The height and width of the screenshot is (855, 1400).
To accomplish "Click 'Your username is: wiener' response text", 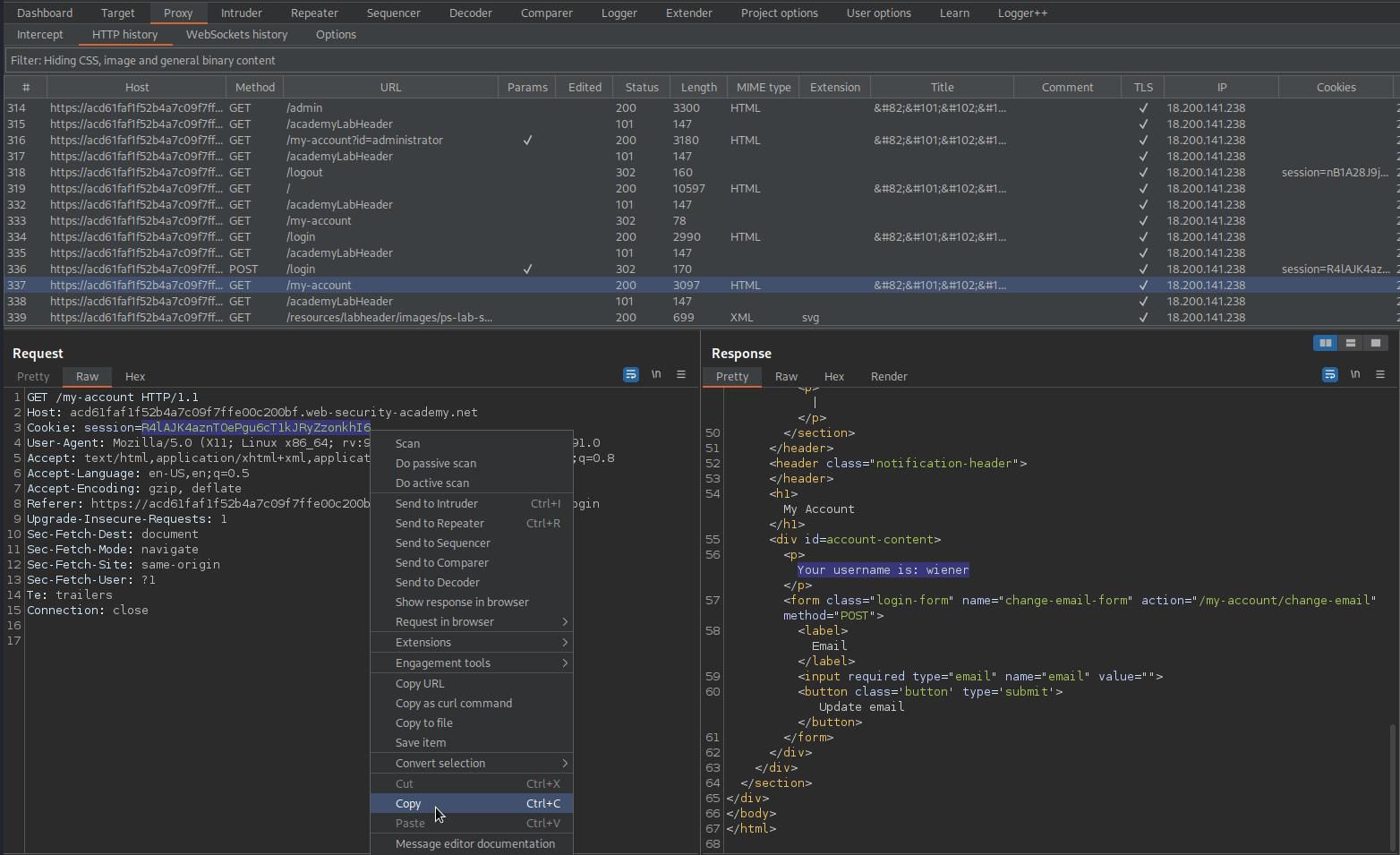I will click(x=883, y=570).
